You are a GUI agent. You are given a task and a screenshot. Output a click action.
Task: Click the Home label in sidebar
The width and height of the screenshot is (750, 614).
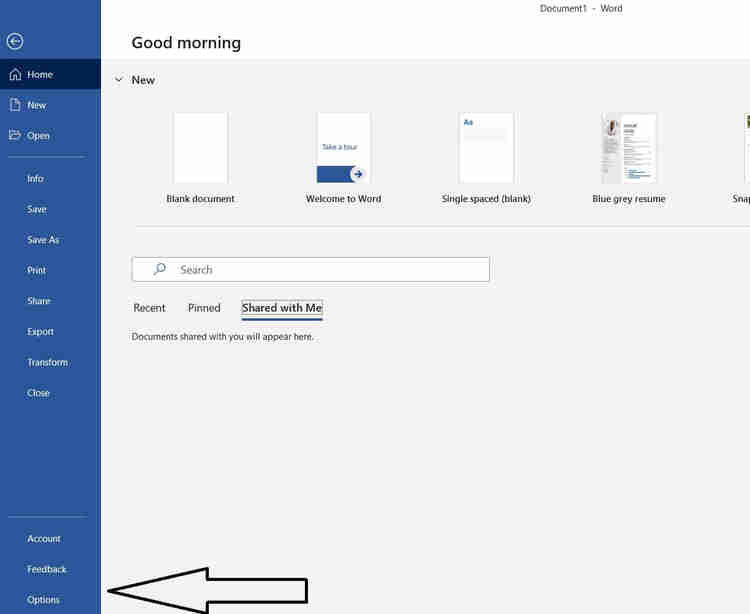(40, 75)
